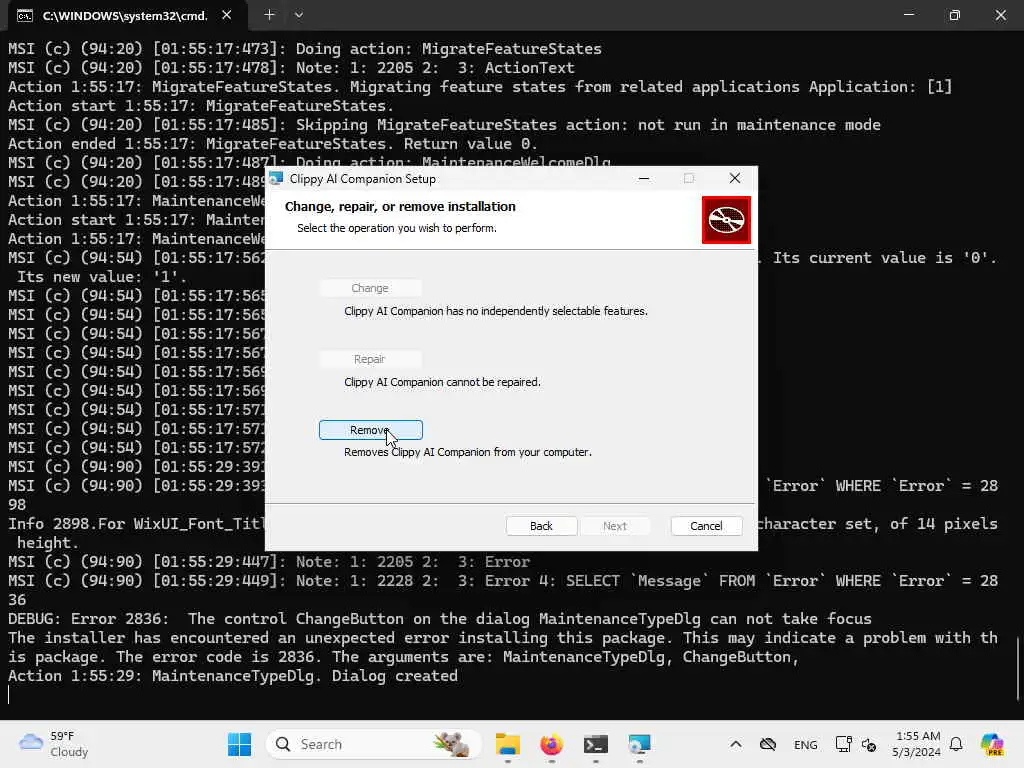Click the 'Change, repair, or remove installation' heading
Viewport: 1024px width, 768px height.
(400, 206)
